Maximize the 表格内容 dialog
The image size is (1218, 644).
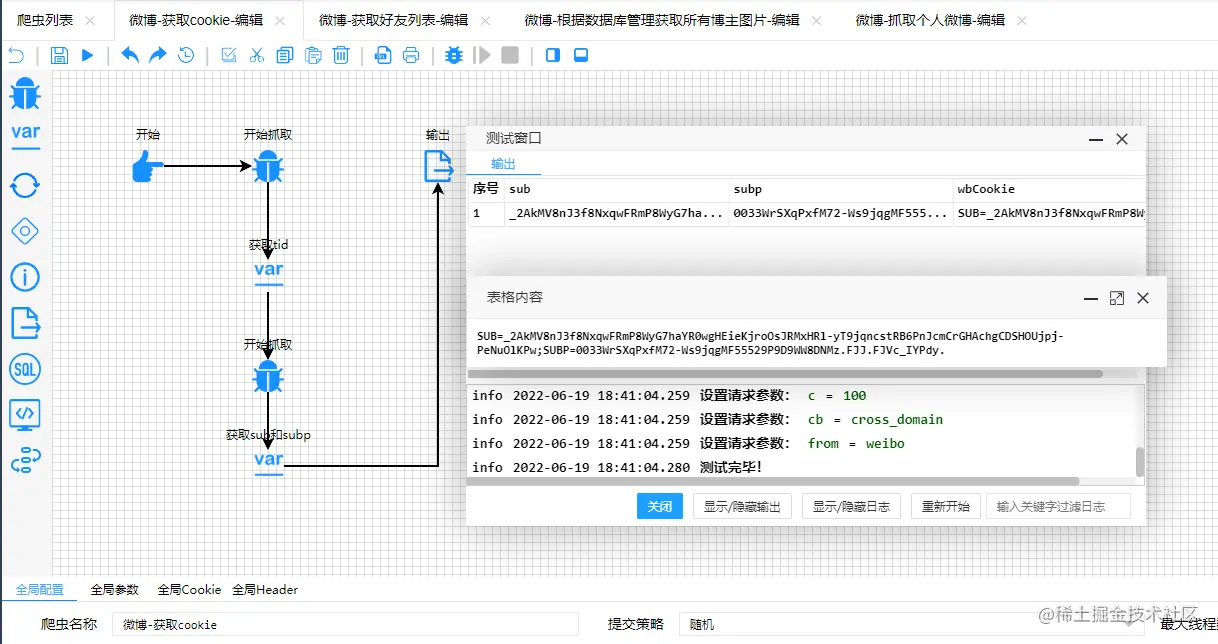[1117, 298]
